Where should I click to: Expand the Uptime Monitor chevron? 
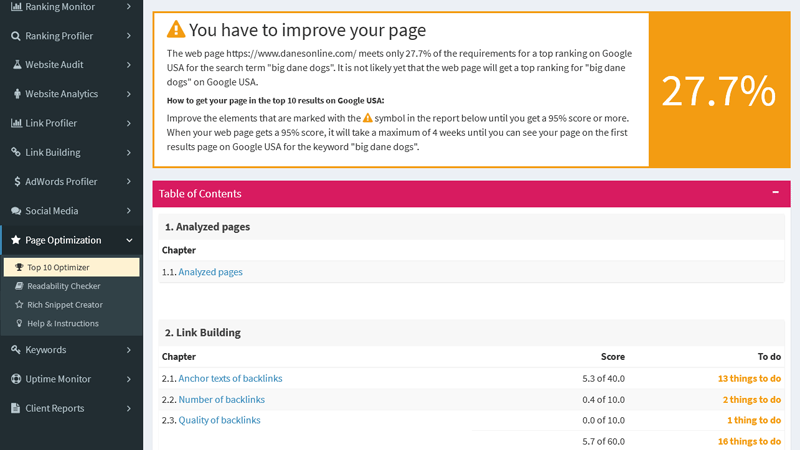pos(129,379)
